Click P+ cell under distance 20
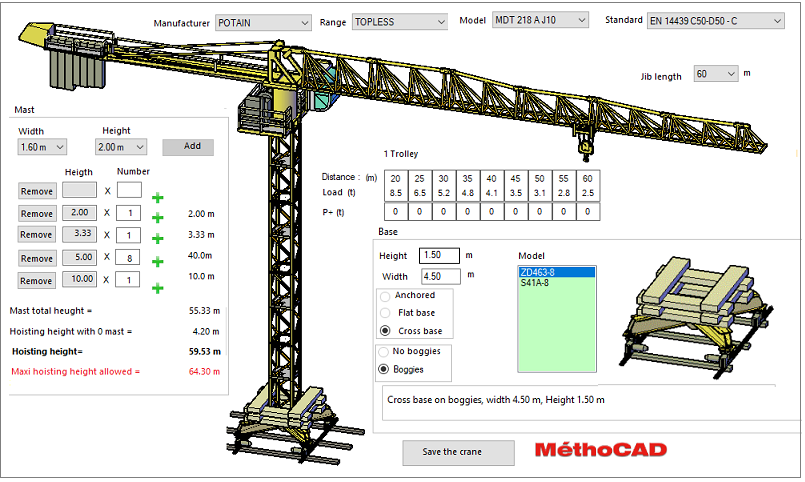Viewport: 805px width, 482px height. point(395,211)
